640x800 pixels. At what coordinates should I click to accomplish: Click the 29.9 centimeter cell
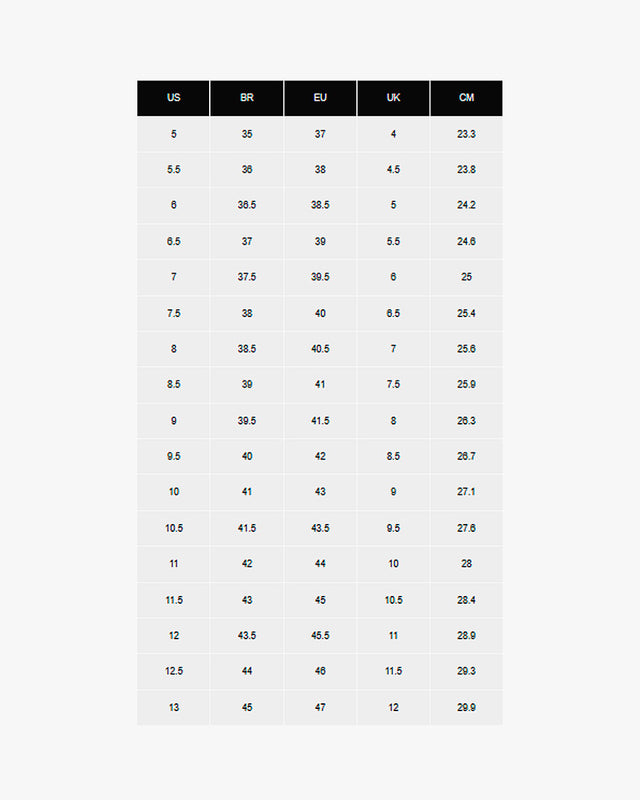pyautogui.click(x=466, y=708)
